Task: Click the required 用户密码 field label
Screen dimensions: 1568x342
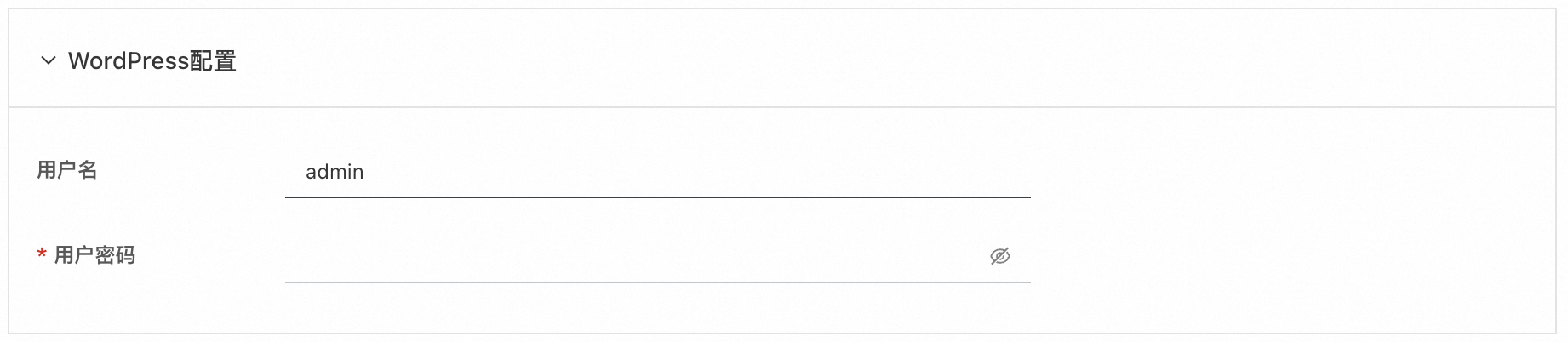Action: (94, 255)
